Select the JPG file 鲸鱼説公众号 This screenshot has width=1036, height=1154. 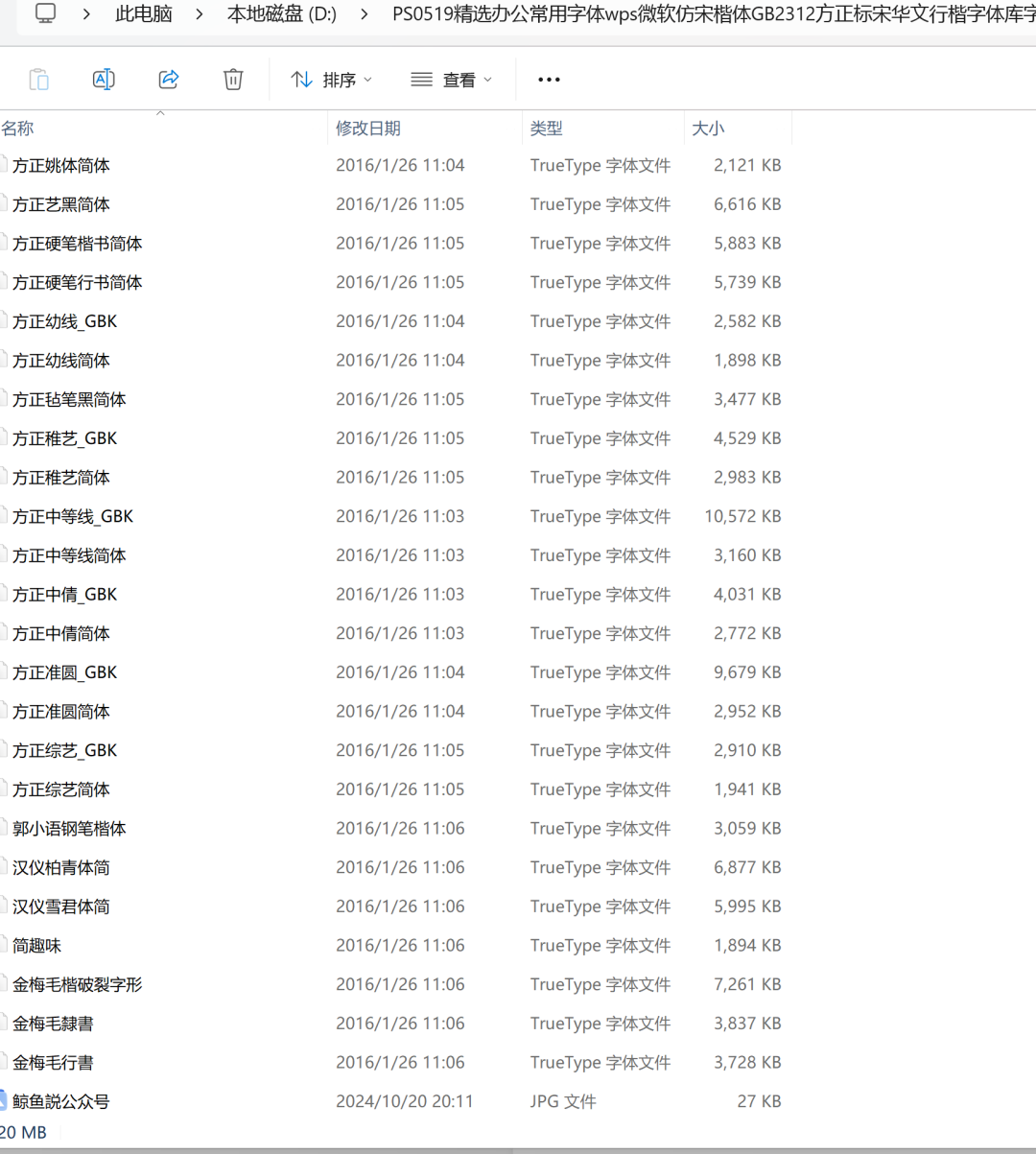61,1102
